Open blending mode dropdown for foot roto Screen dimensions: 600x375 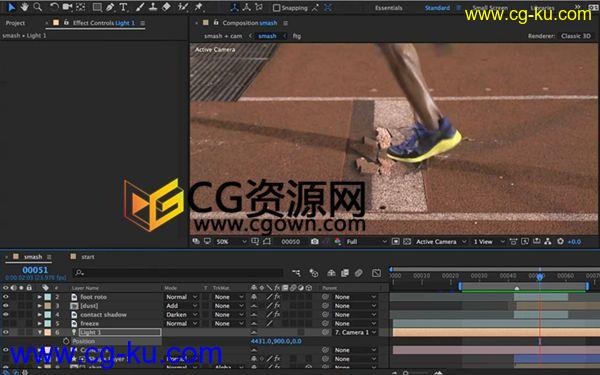point(181,297)
